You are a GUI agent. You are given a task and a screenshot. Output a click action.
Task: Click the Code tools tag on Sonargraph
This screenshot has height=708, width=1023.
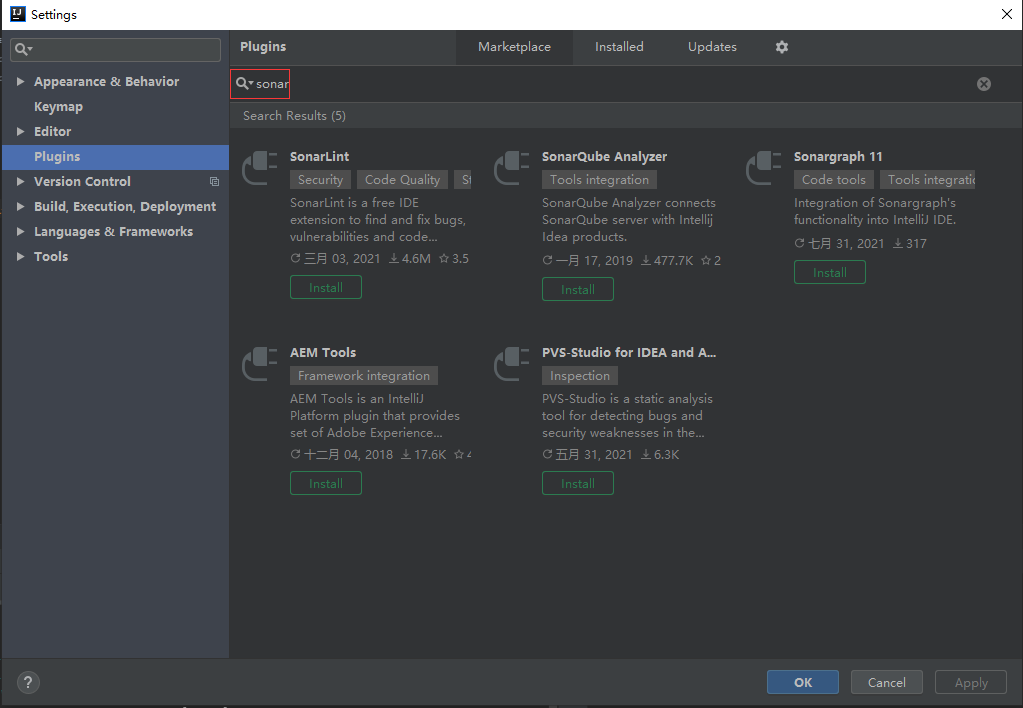tap(834, 179)
